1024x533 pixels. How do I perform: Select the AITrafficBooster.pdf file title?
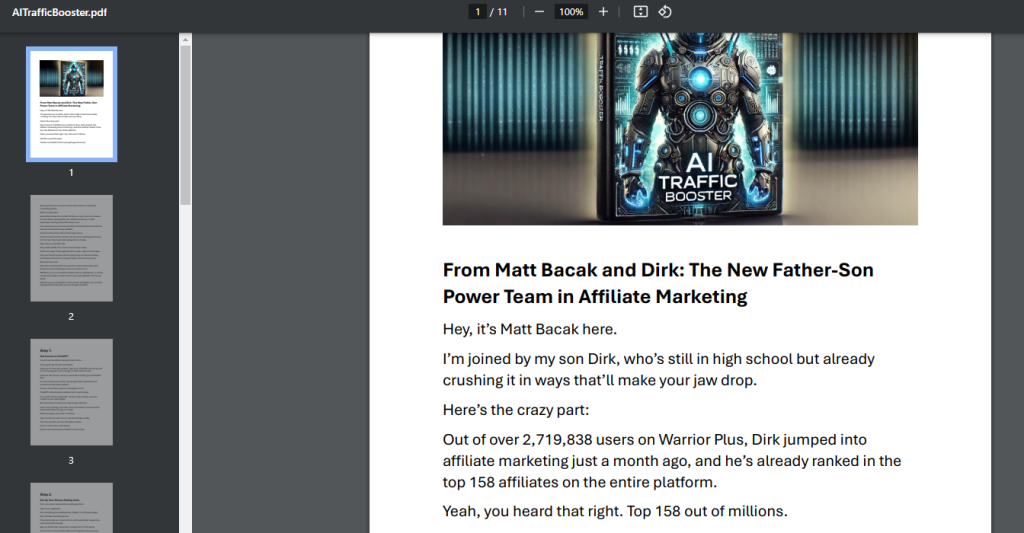[59, 12]
